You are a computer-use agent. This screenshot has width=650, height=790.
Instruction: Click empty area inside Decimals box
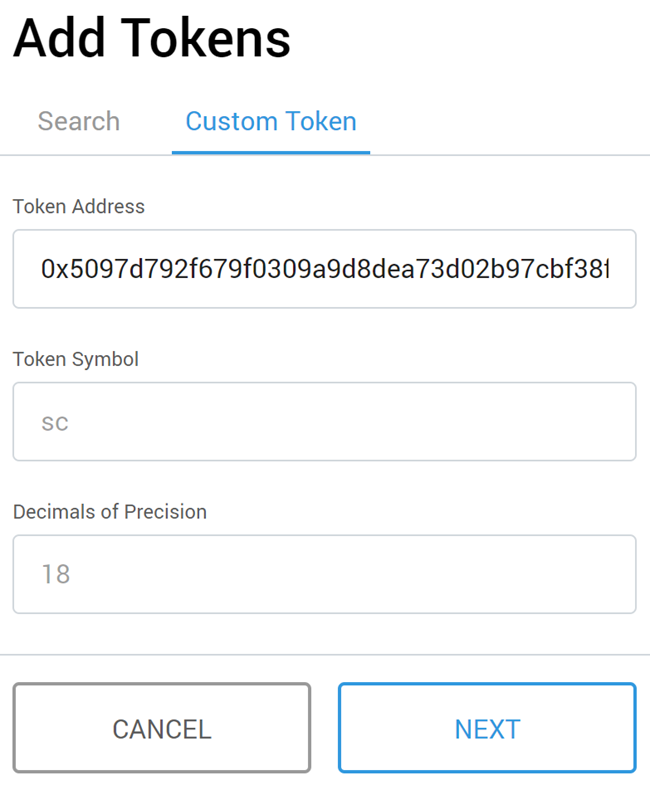(x=353, y=574)
